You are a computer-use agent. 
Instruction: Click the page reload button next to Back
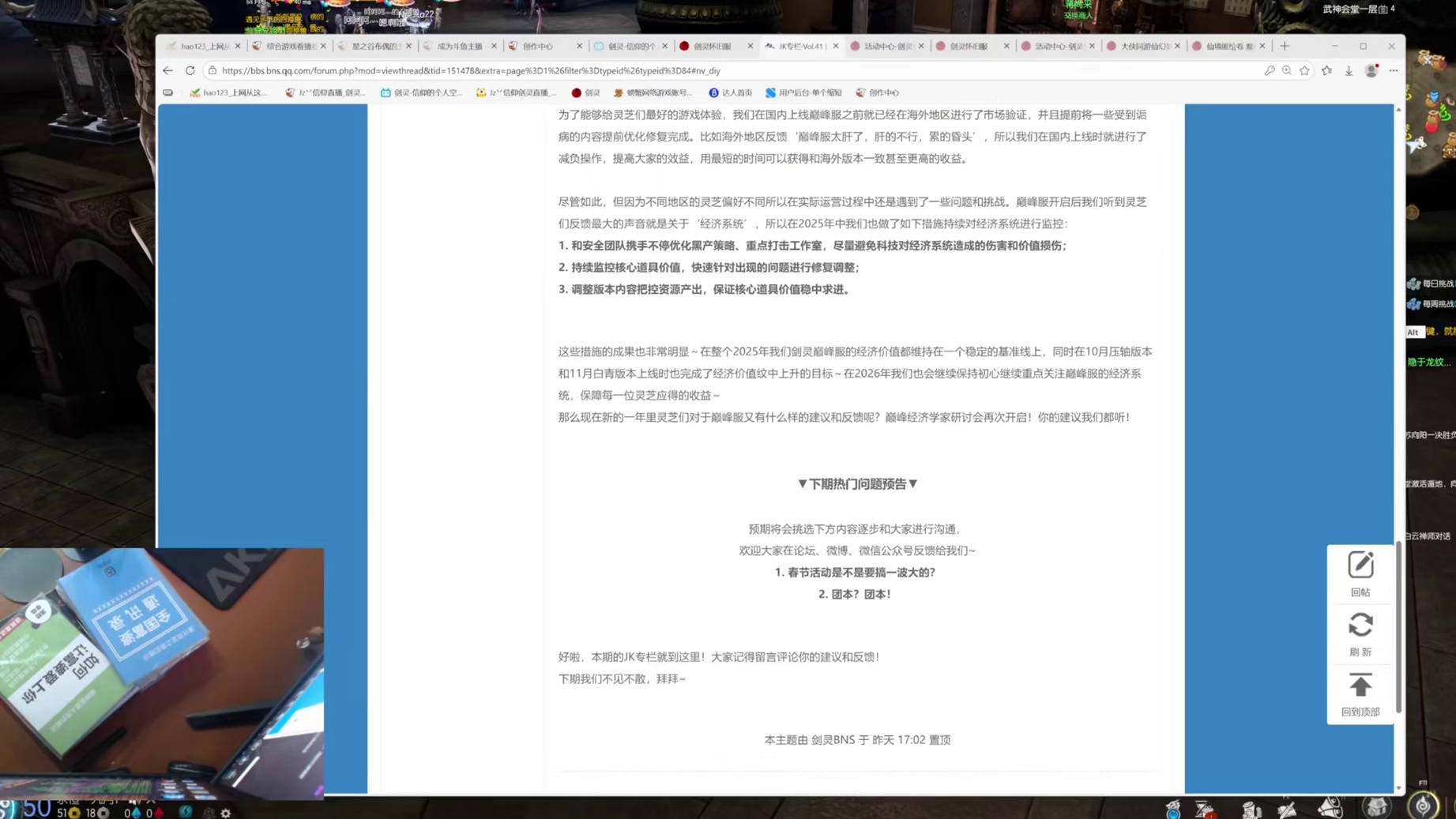pyautogui.click(x=190, y=70)
